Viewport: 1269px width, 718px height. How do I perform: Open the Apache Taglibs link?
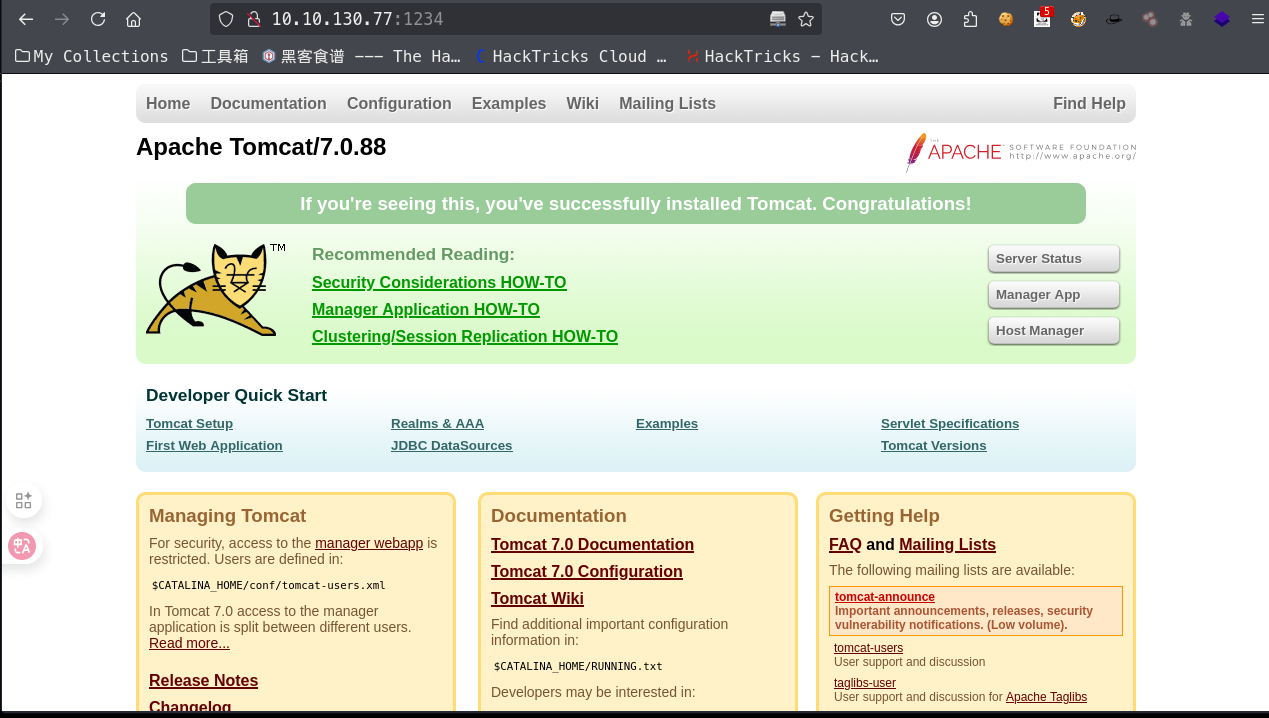point(1046,697)
